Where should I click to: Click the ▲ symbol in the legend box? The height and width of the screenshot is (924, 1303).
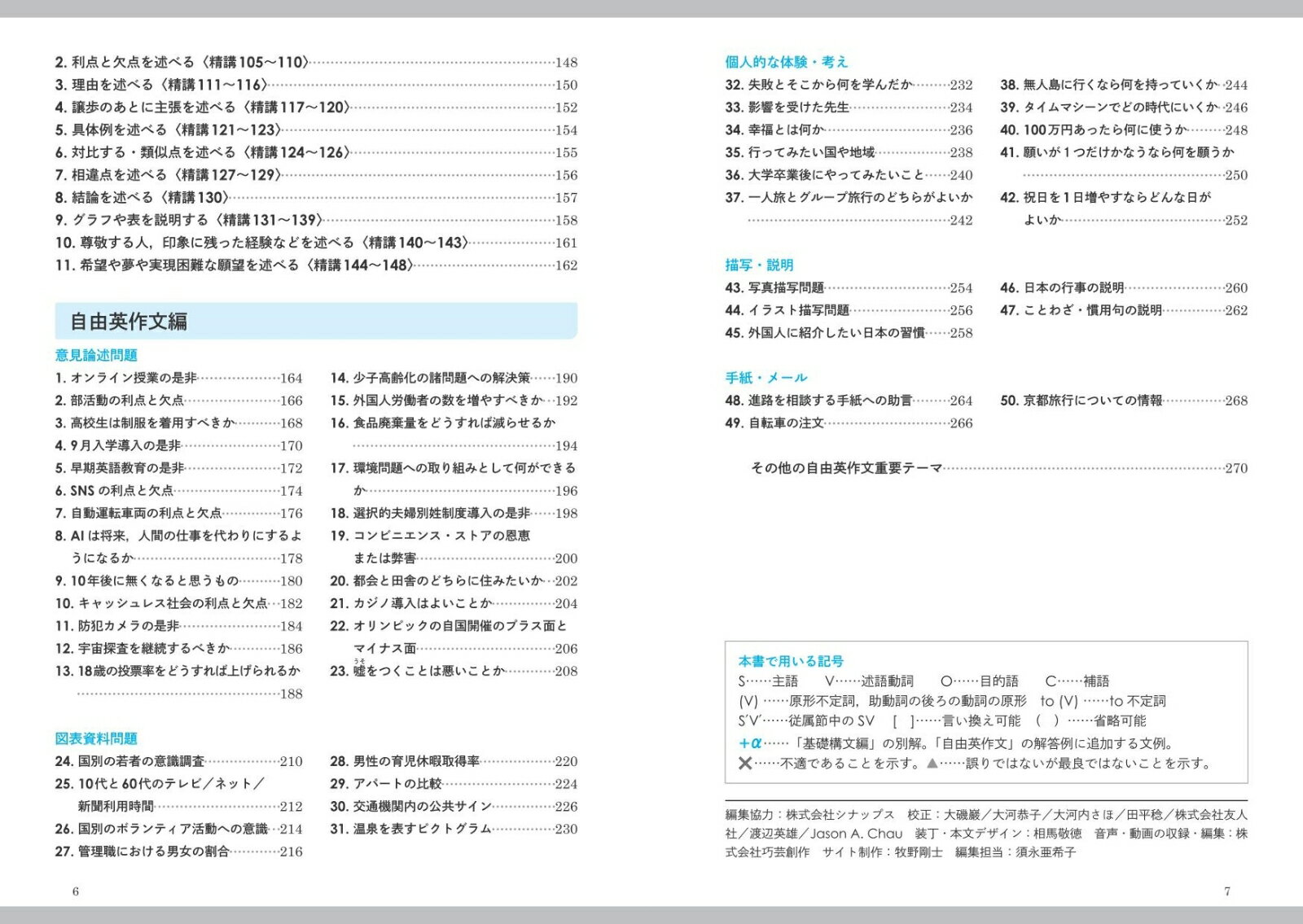click(x=932, y=764)
